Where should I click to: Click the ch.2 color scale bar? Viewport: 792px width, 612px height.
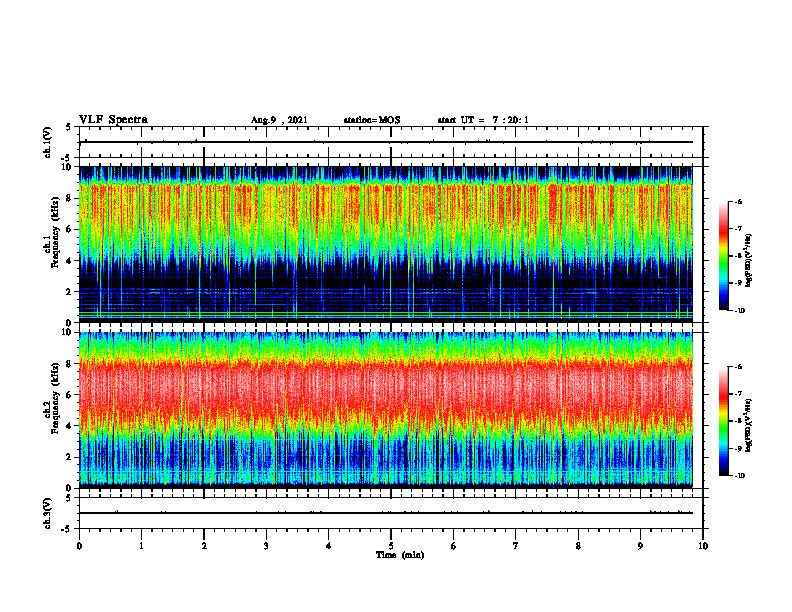pos(723,421)
